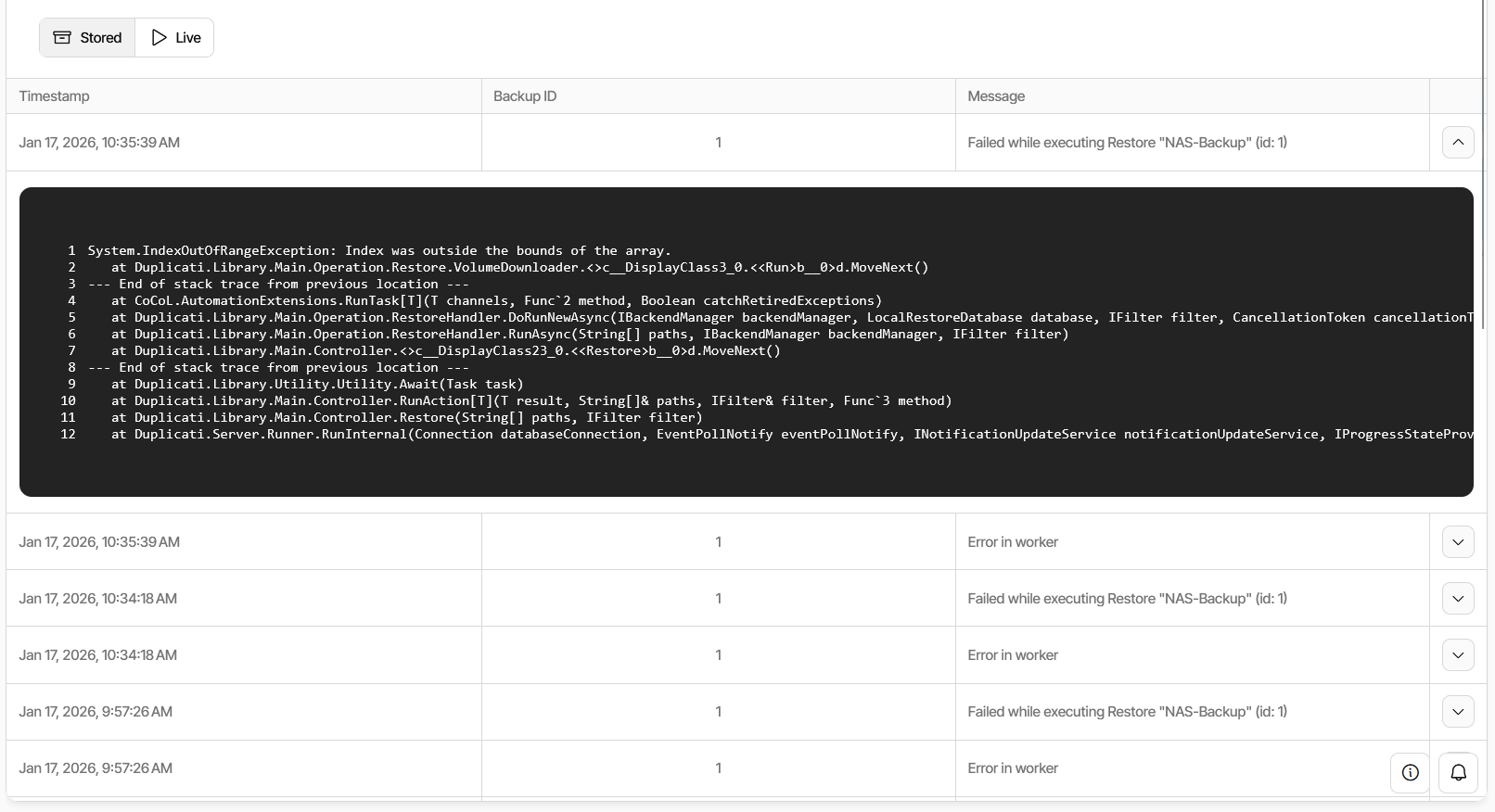Select the first row's 10:35:39 AM timestamp
Image resolution: width=1495 pixels, height=812 pixels.
coord(99,143)
